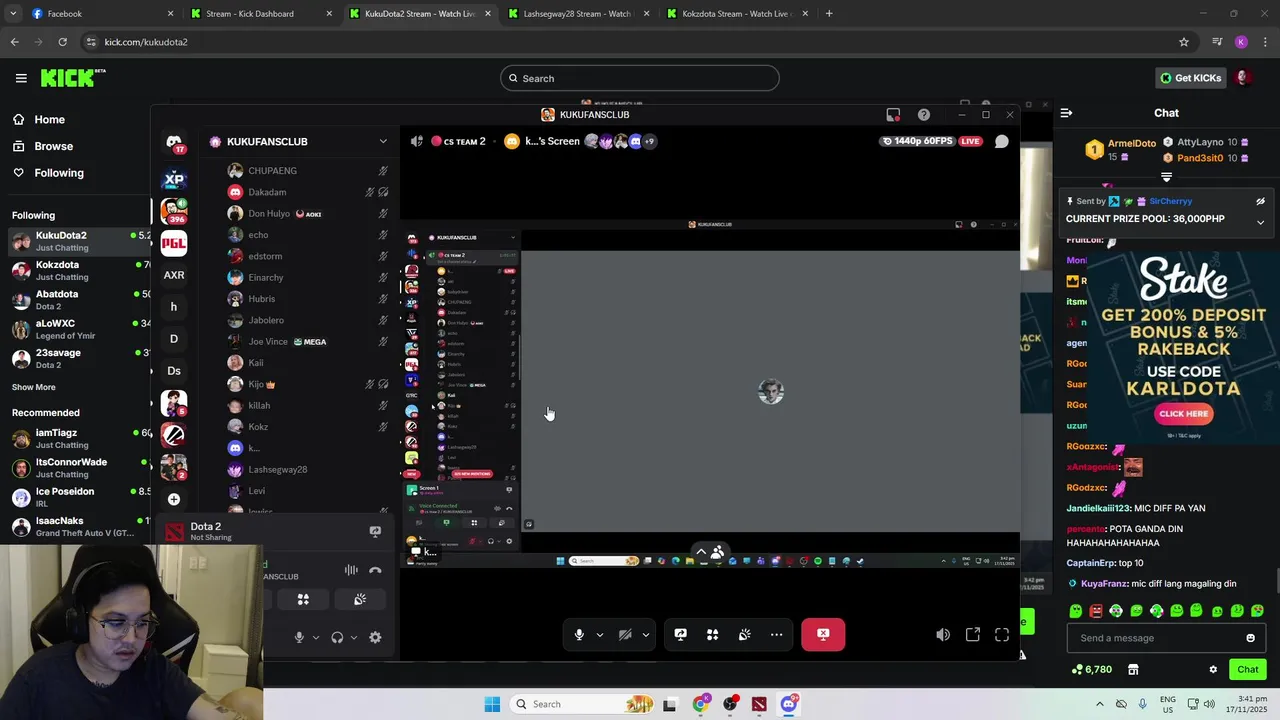Viewport: 1280px width, 720px height.
Task: Open the PGL server icon in Discord
Action: (x=174, y=243)
